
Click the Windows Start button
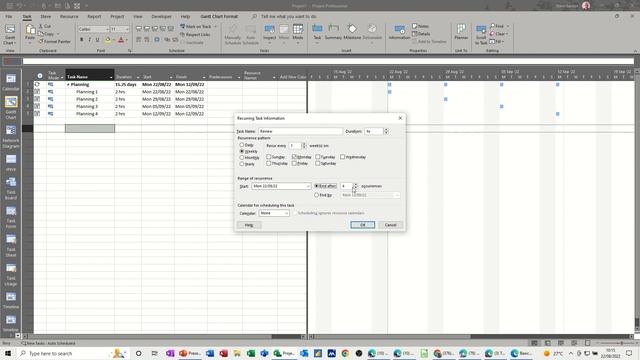click(x=8, y=353)
